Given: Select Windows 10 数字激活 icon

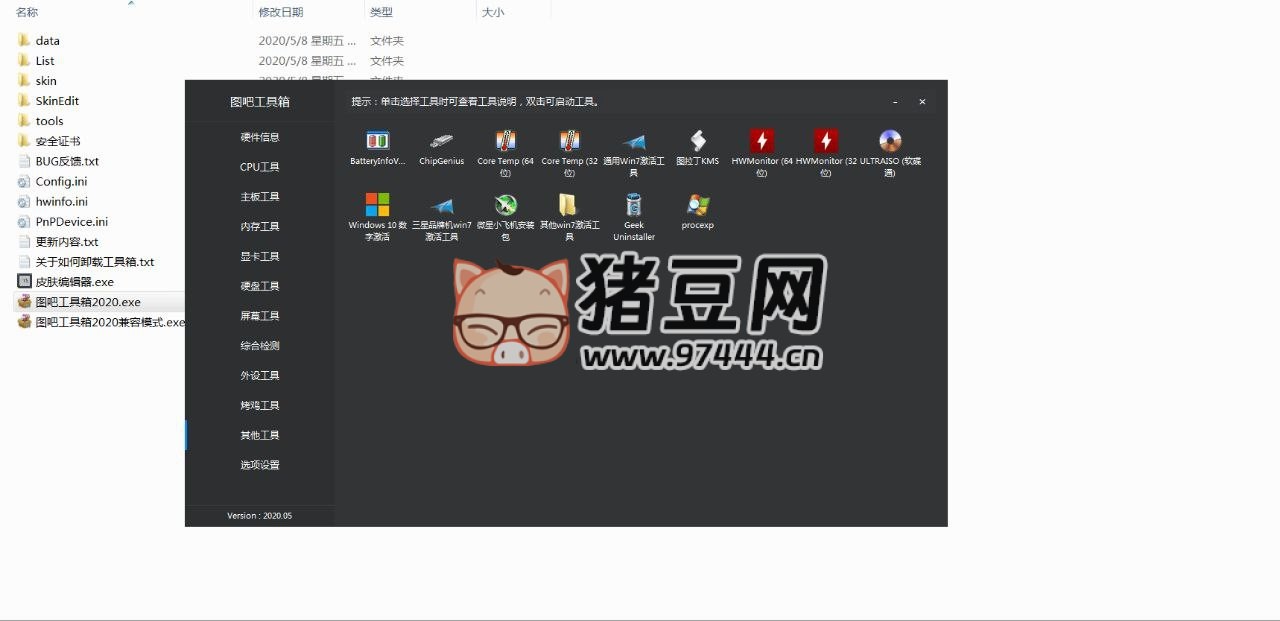Looking at the screenshot, I should [377, 205].
